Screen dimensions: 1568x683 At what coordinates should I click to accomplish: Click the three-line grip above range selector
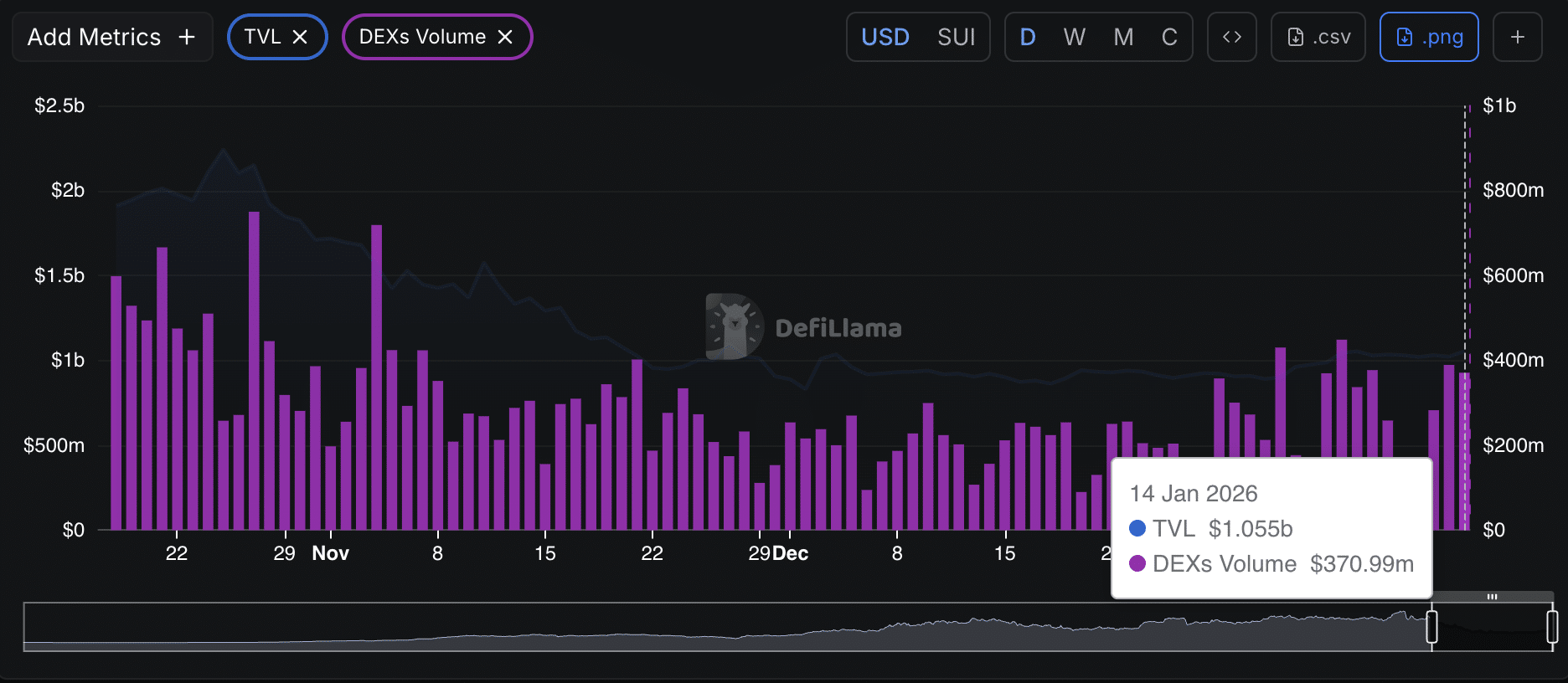coord(1492,597)
